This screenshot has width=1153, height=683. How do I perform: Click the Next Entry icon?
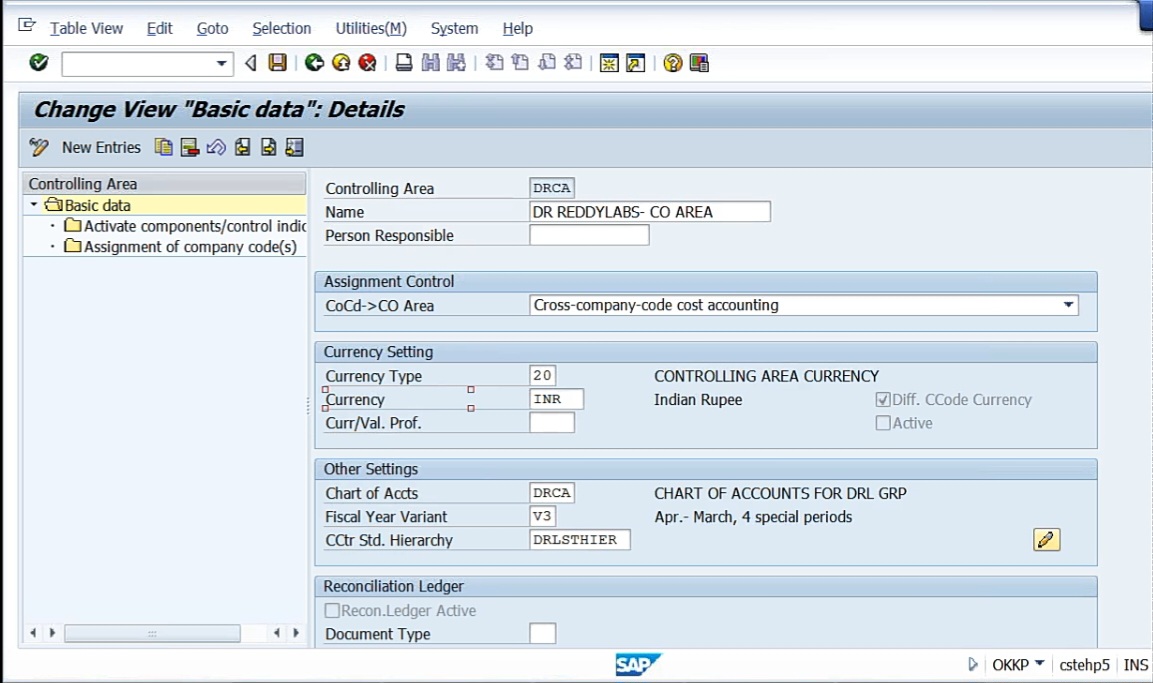(x=268, y=148)
